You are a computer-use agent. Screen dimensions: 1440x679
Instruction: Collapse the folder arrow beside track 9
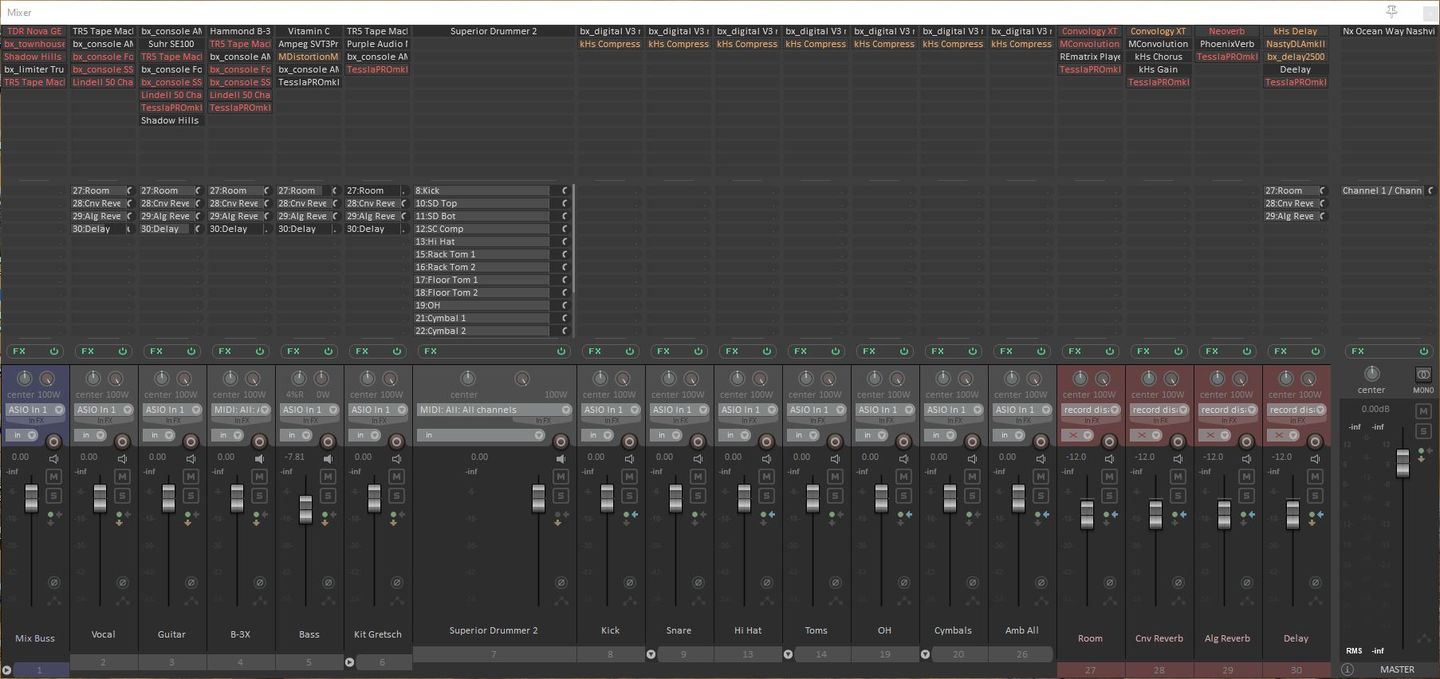pyautogui.click(x=651, y=655)
